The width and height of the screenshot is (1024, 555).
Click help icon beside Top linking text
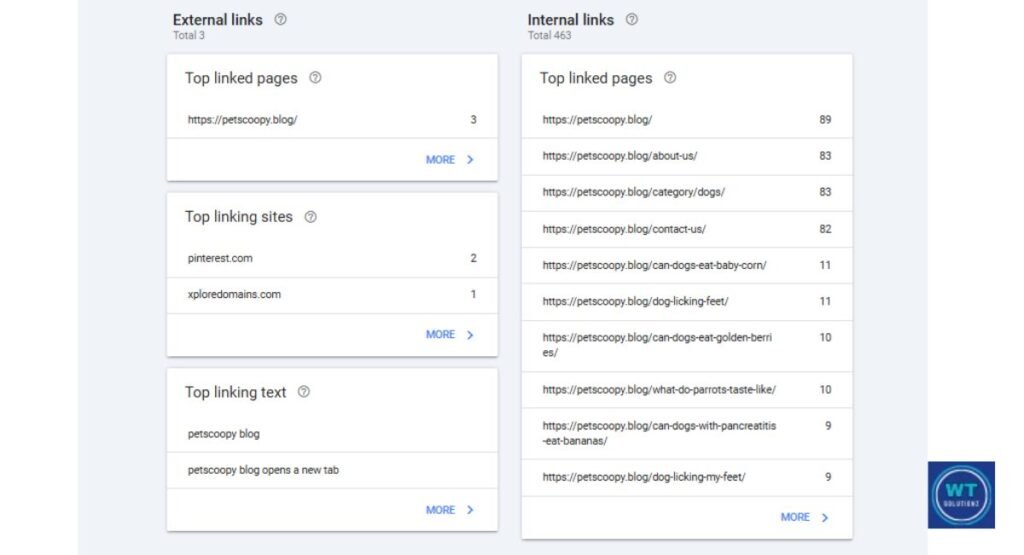point(304,392)
